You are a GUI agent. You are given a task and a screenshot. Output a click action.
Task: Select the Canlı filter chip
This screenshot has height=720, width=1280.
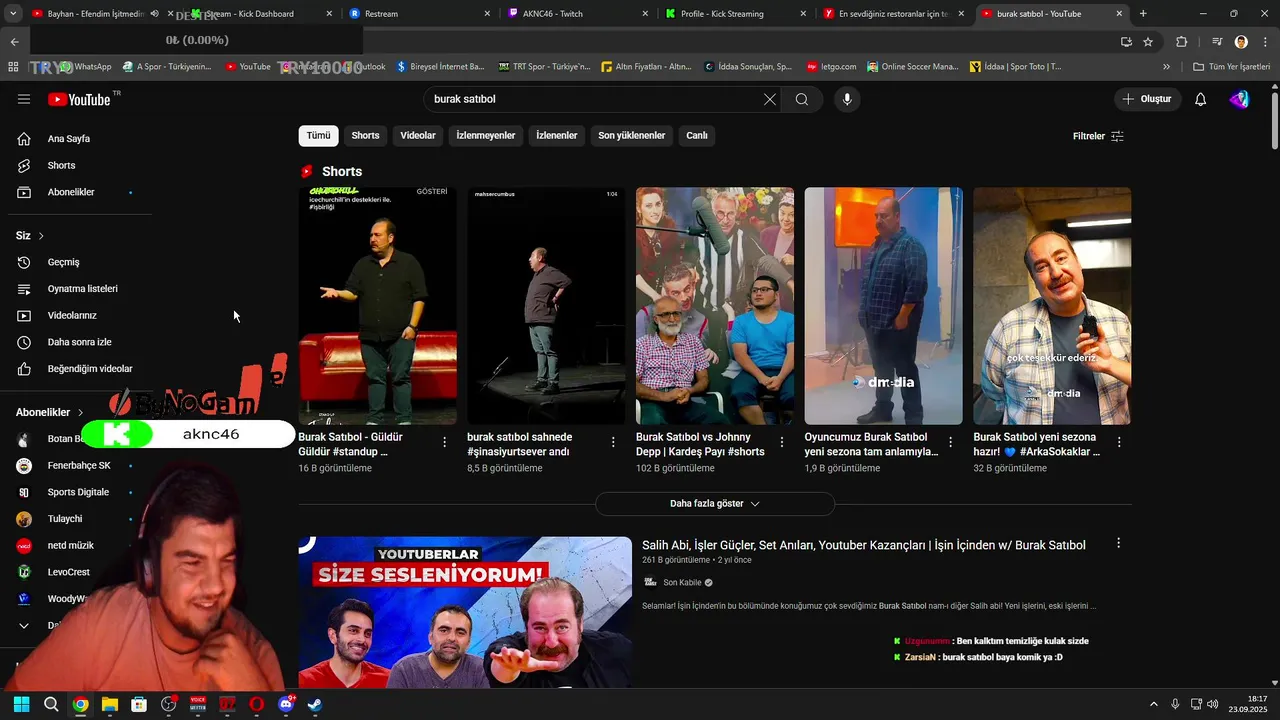tap(697, 136)
